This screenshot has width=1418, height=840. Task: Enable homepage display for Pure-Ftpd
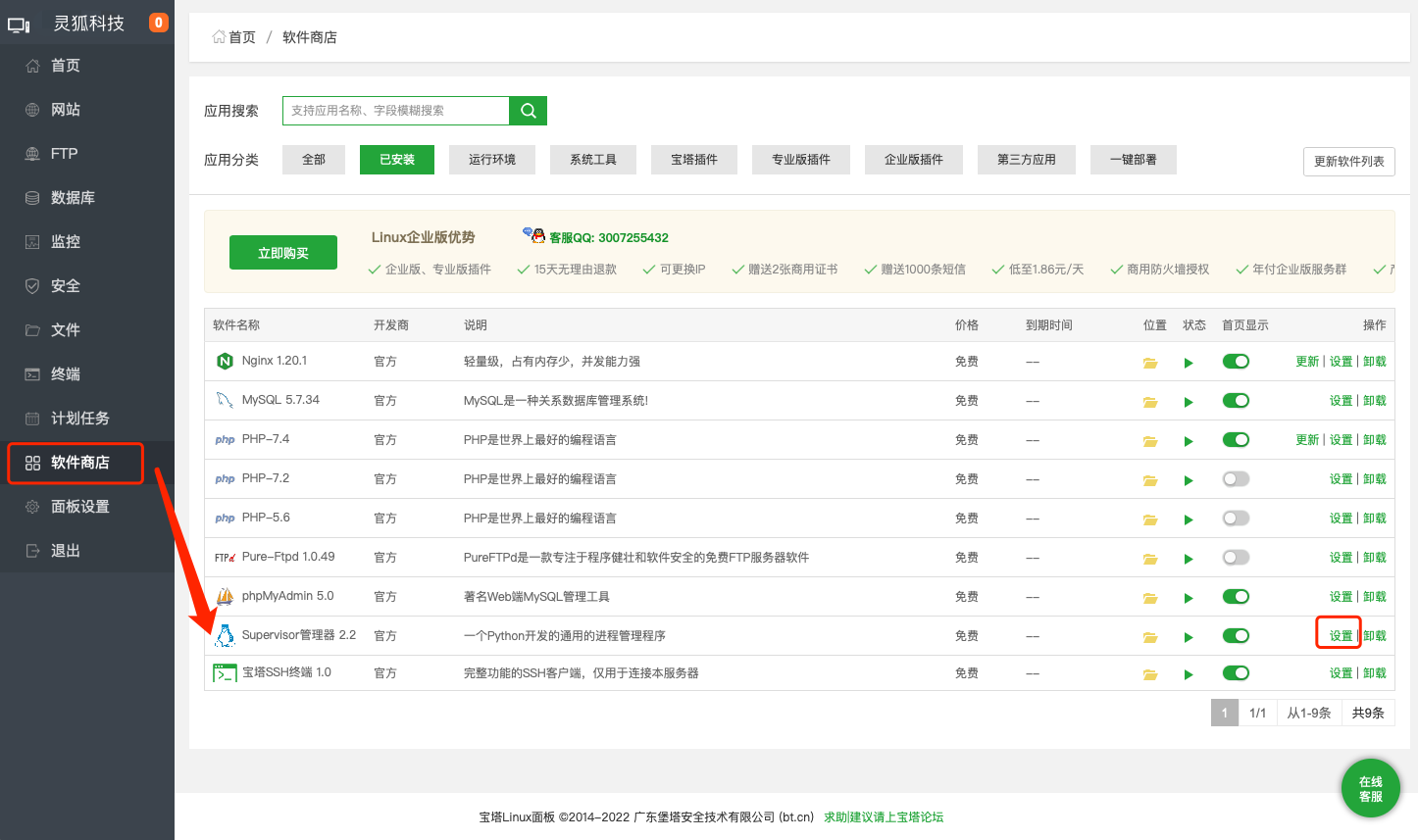1236,558
